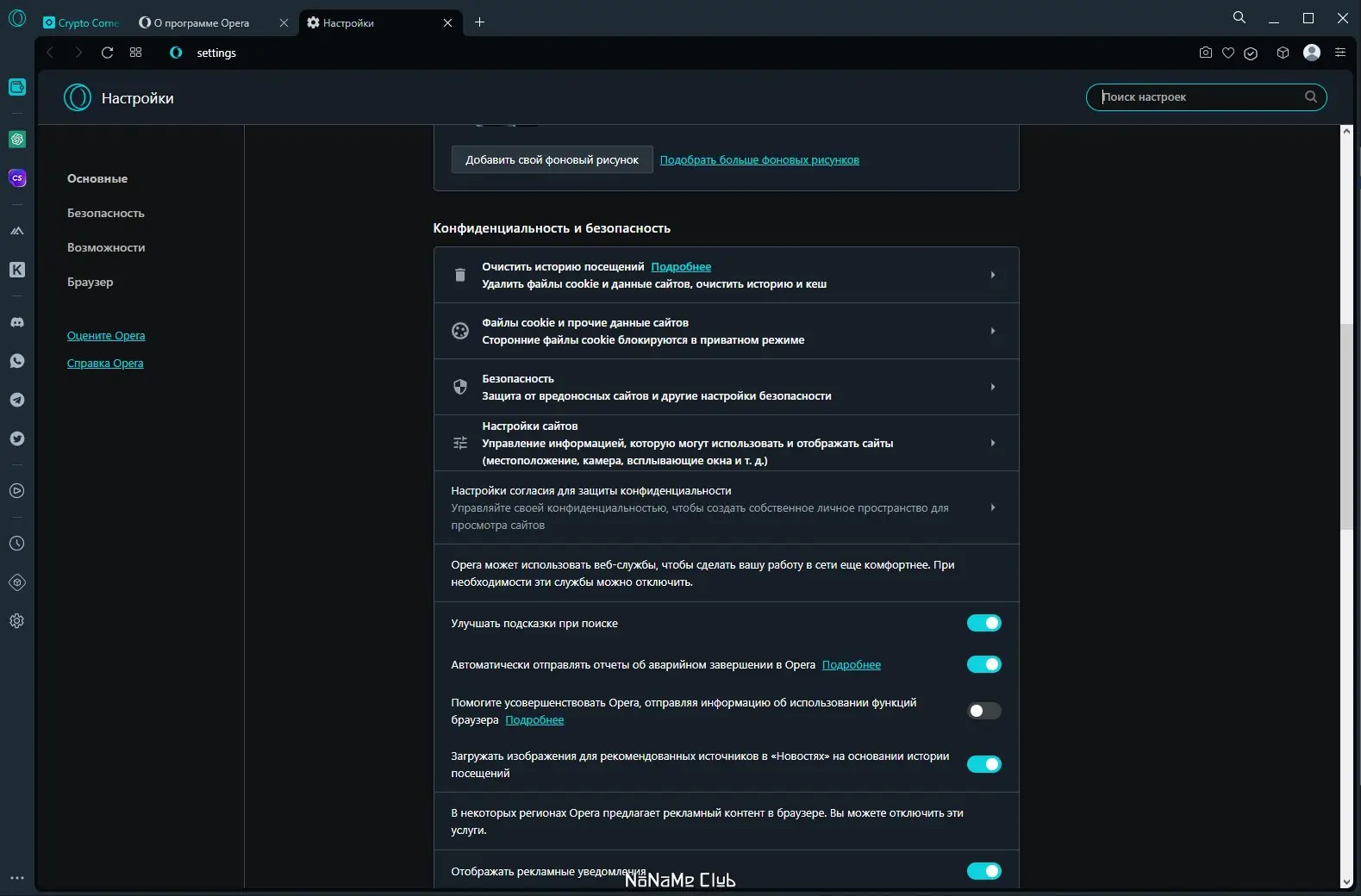Expand "Очистить историю посещений" row arrow
This screenshot has height=896, width=1361.
tap(993, 275)
